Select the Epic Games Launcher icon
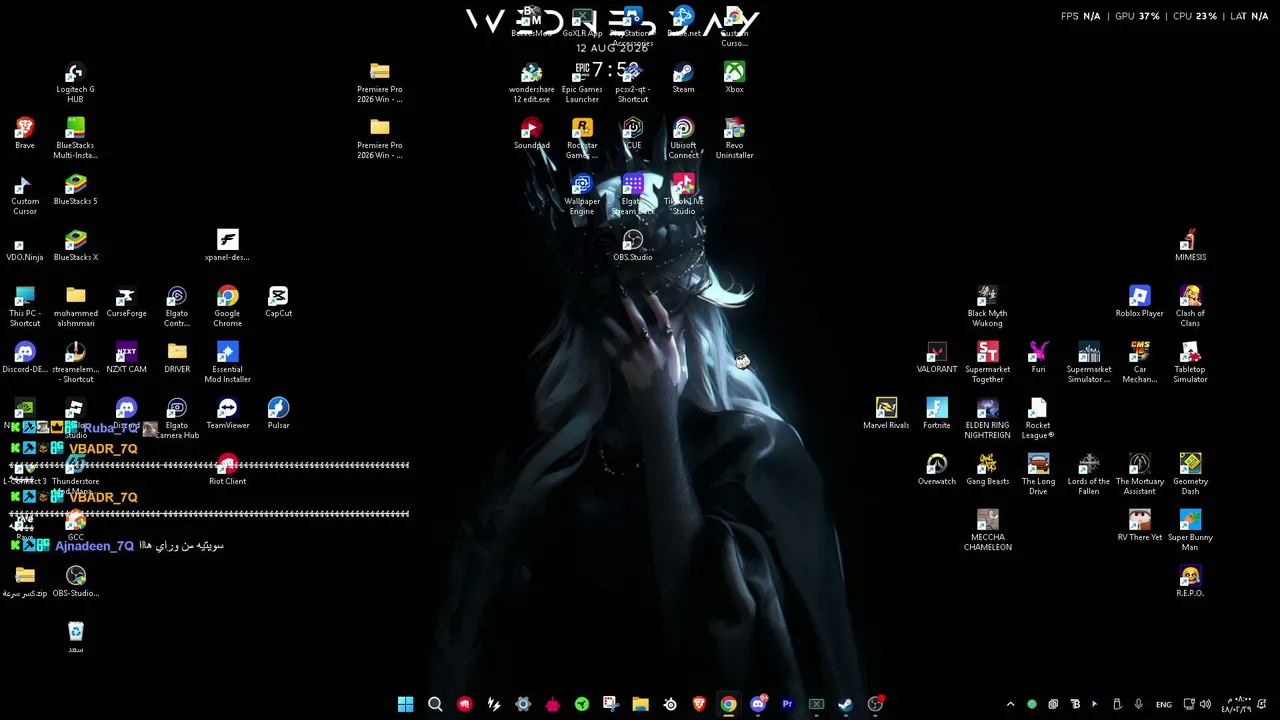Image resolution: width=1280 pixels, height=720 pixels. 582,83
